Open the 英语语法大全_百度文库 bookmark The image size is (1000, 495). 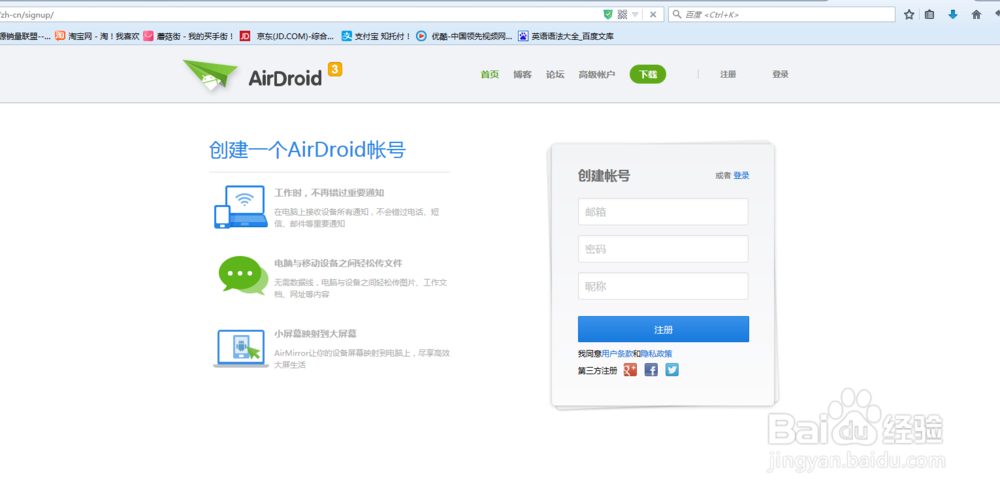[x=566, y=36]
